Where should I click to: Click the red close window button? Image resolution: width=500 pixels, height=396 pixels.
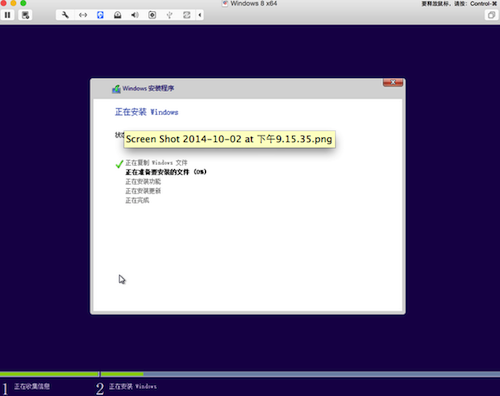point(3,3)
